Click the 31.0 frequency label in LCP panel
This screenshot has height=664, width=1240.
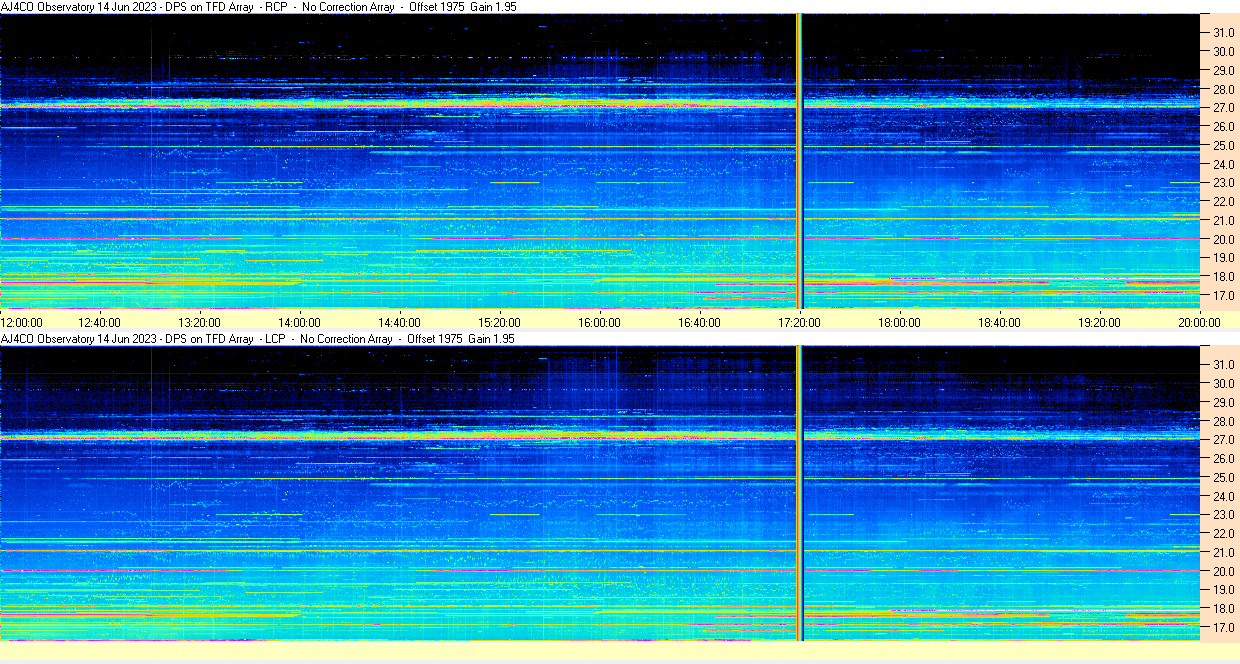[1223, 364]
